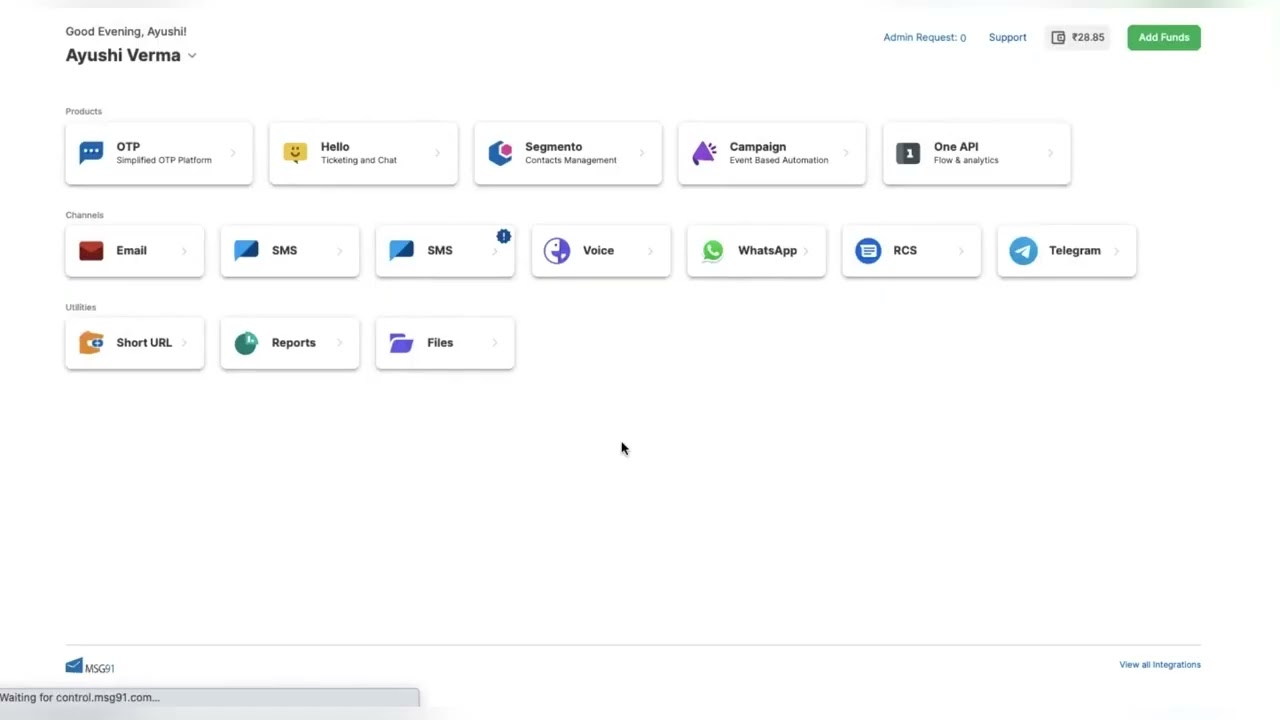This screenshot has height=720, width=1280.
Task: Click the arrow on the Telegram card
Action: point(1116,251)
